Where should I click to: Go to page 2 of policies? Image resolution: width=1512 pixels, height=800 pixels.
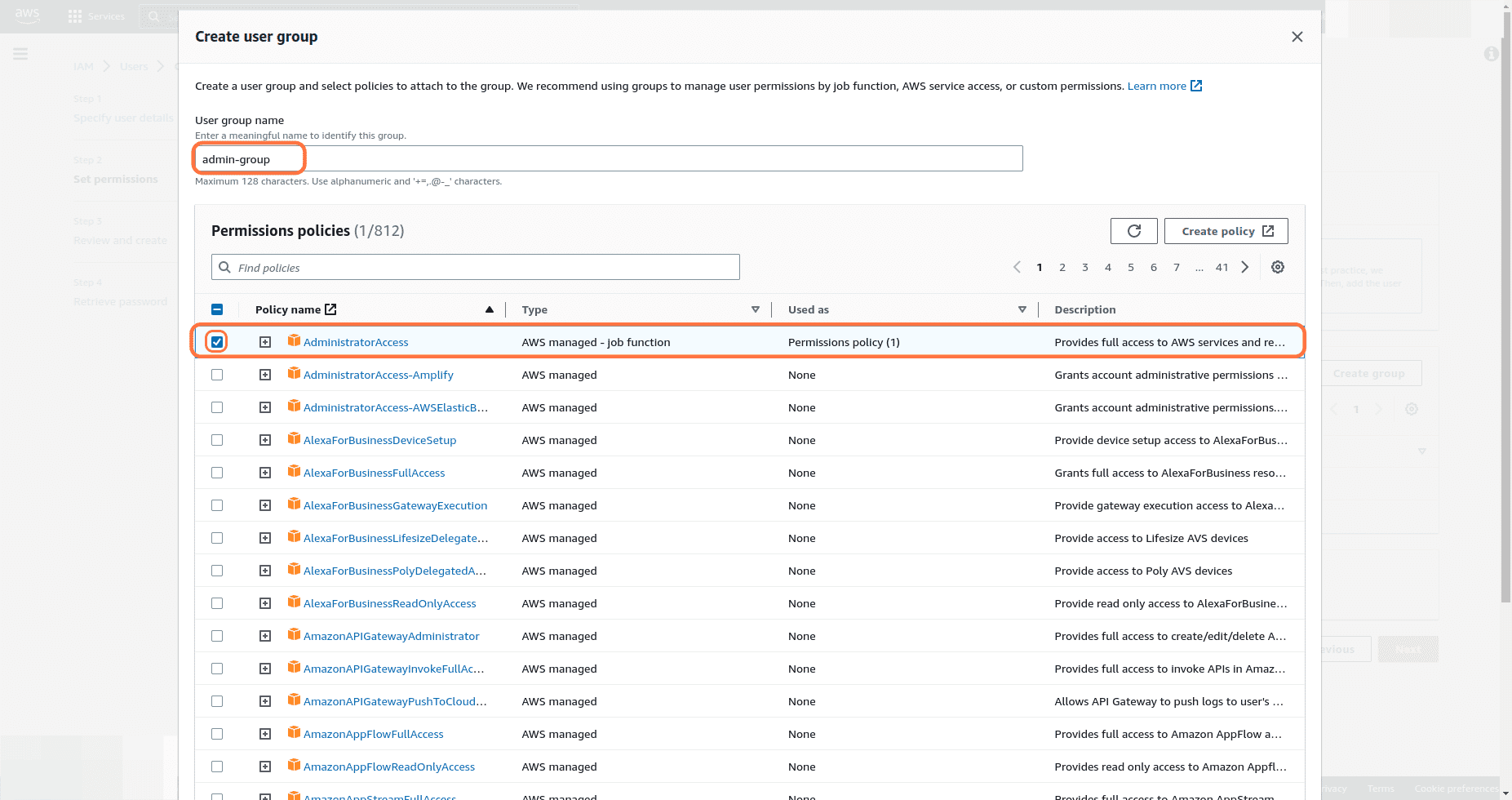click(1062, 267)
